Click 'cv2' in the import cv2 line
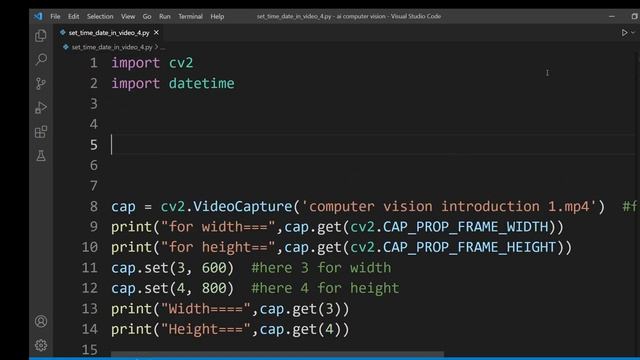The image size is (640, 360). pyautogui.click(x=181, y=63)
